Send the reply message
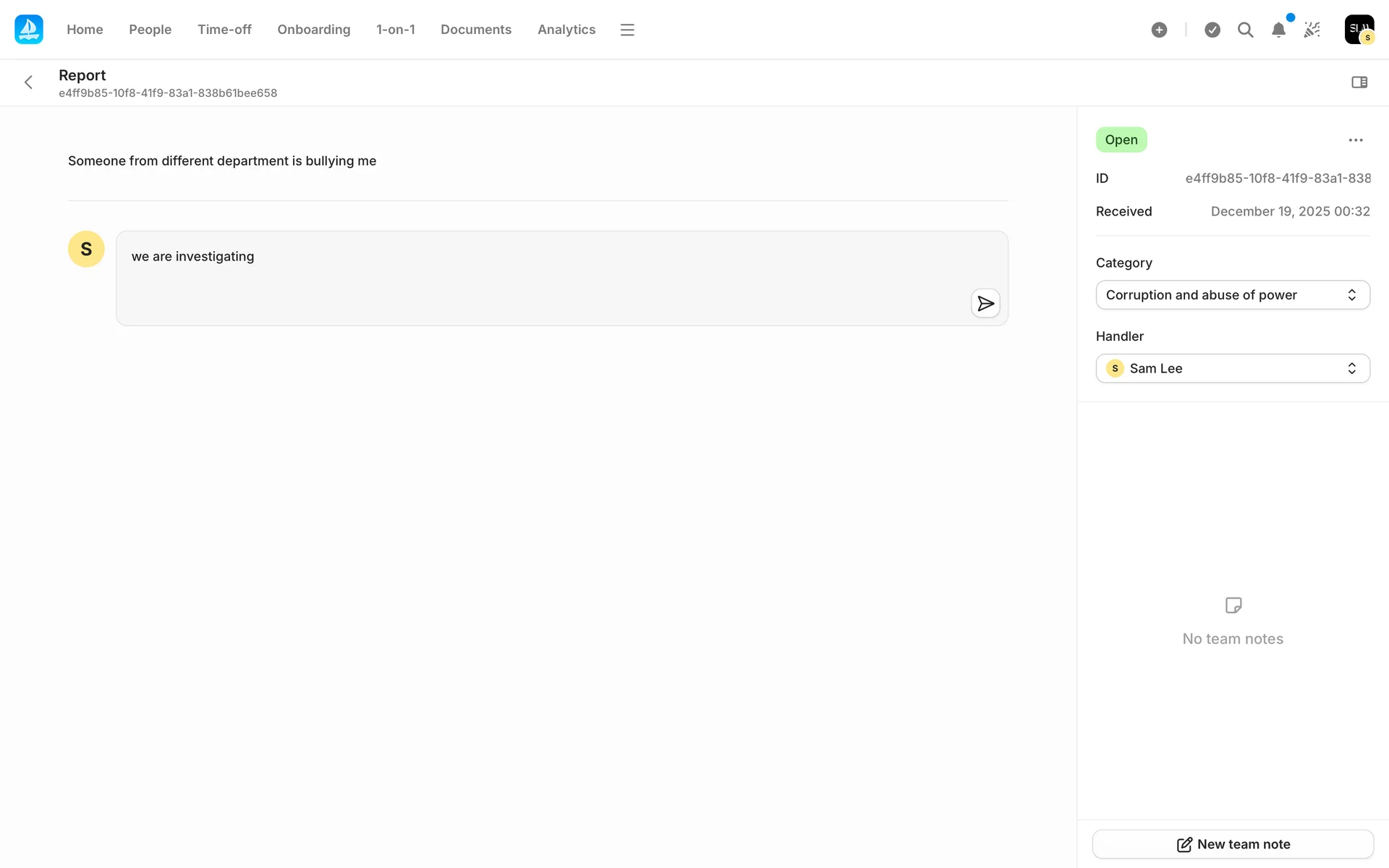Screen dimensions: 1389x868 [x=985, y=303]
